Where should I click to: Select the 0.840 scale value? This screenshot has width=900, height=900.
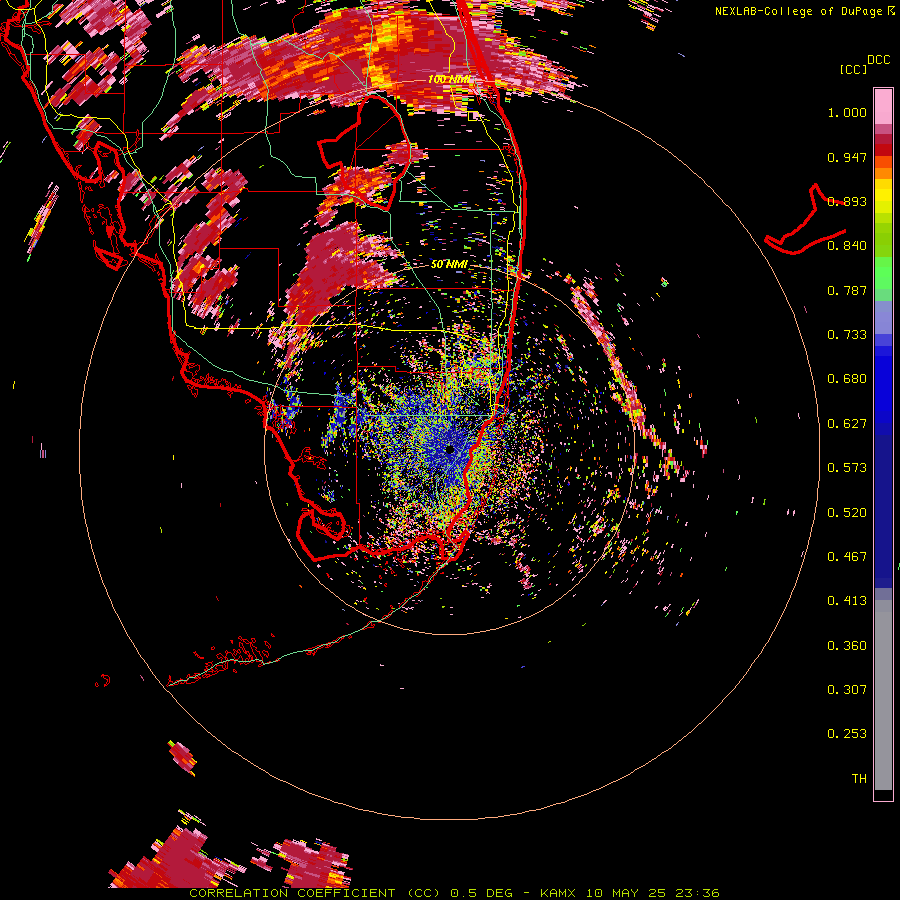point(847,246)
